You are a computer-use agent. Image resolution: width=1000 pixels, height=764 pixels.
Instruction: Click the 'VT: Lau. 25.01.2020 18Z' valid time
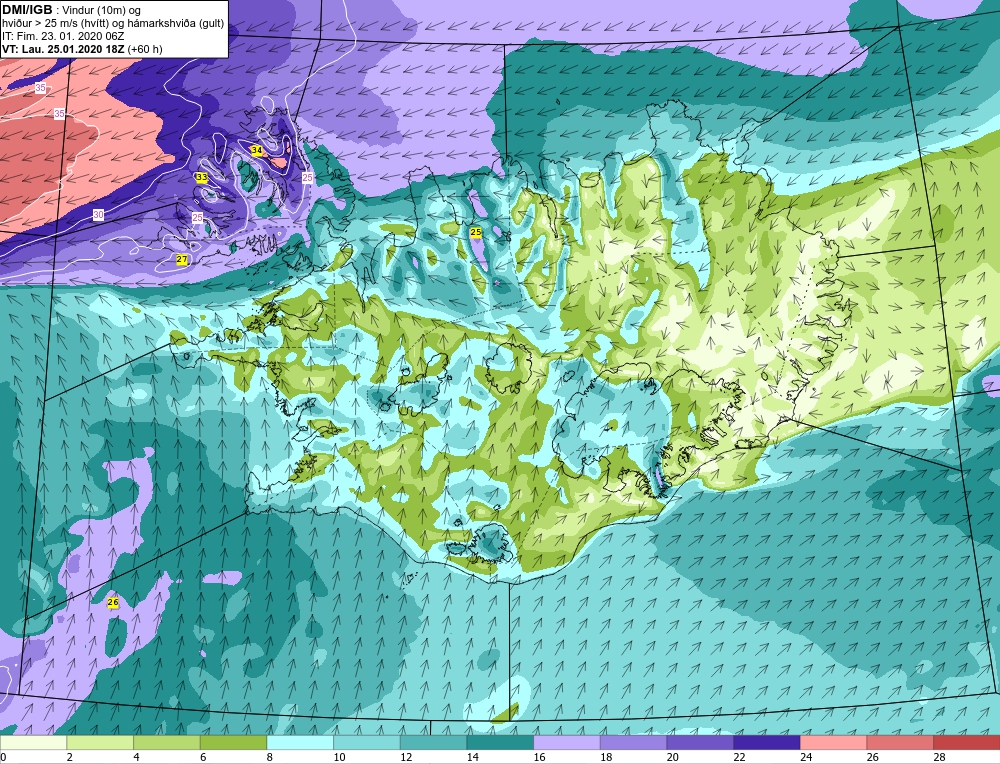(x=64, y=49)
